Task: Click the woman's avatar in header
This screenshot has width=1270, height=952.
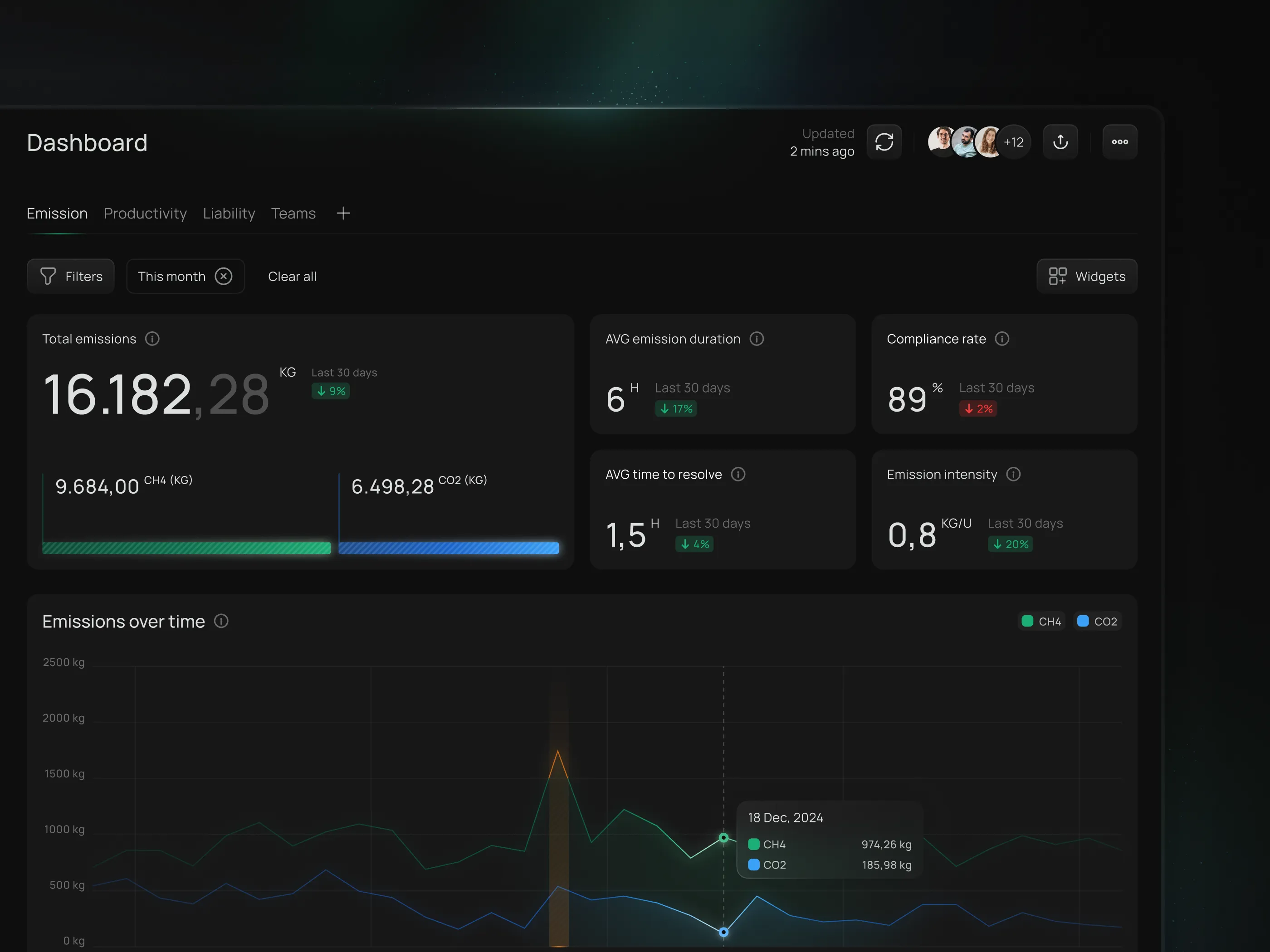Action: click(989, 142)
